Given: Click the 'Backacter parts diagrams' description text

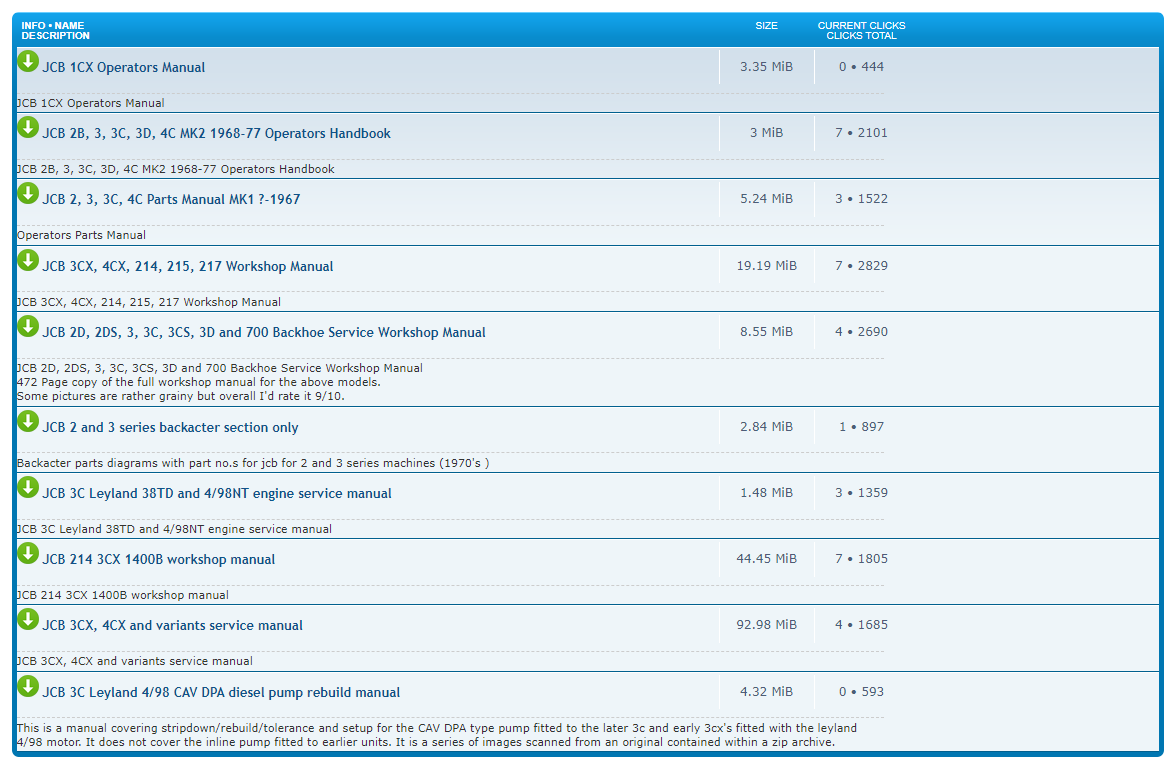Looking at the screenshot, I should [x=253, y=463].
